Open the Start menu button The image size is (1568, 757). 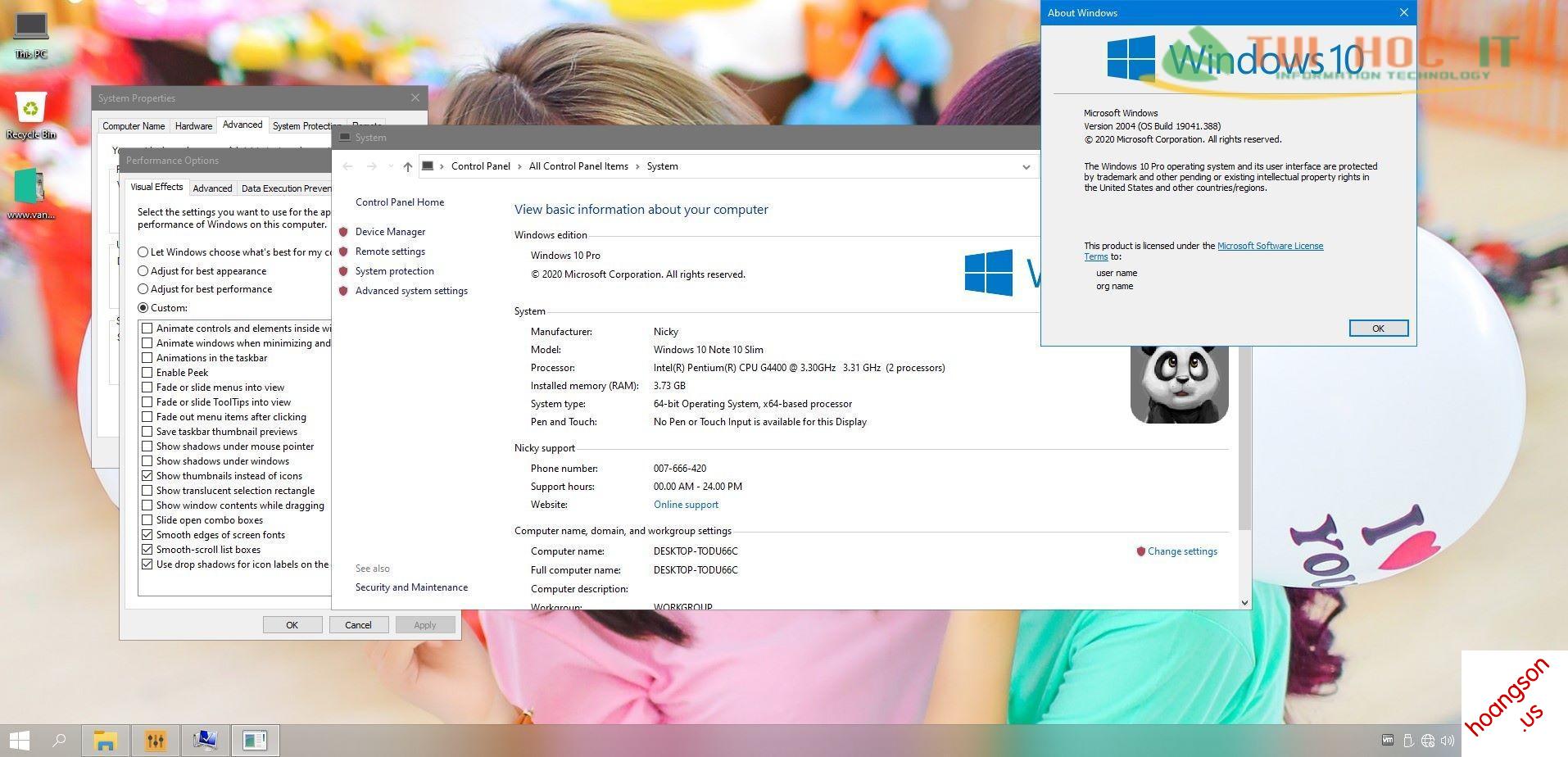[18, 741]
